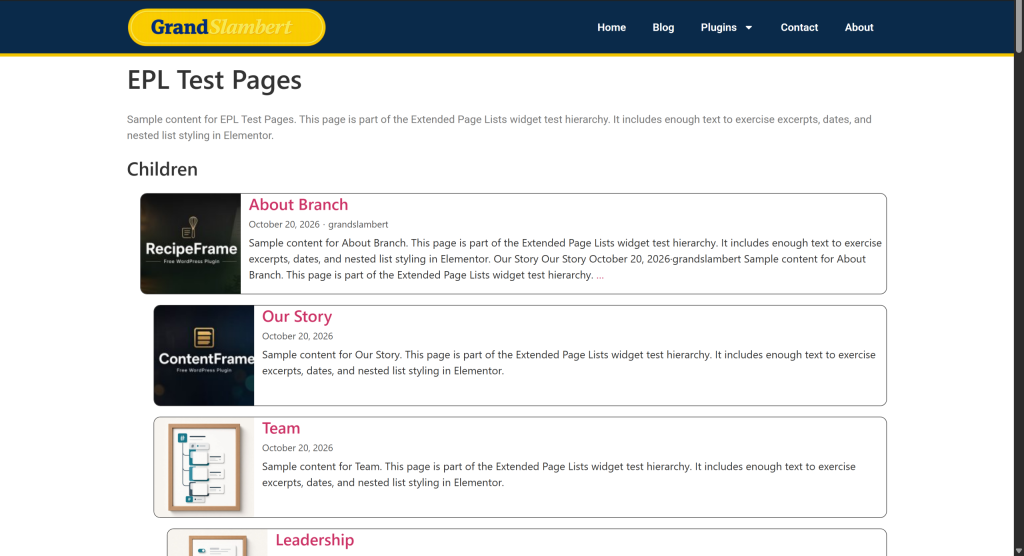Click the scrollbar down arrow
The height and width of the screenshot is (556, 1024).
point(1019,551)
